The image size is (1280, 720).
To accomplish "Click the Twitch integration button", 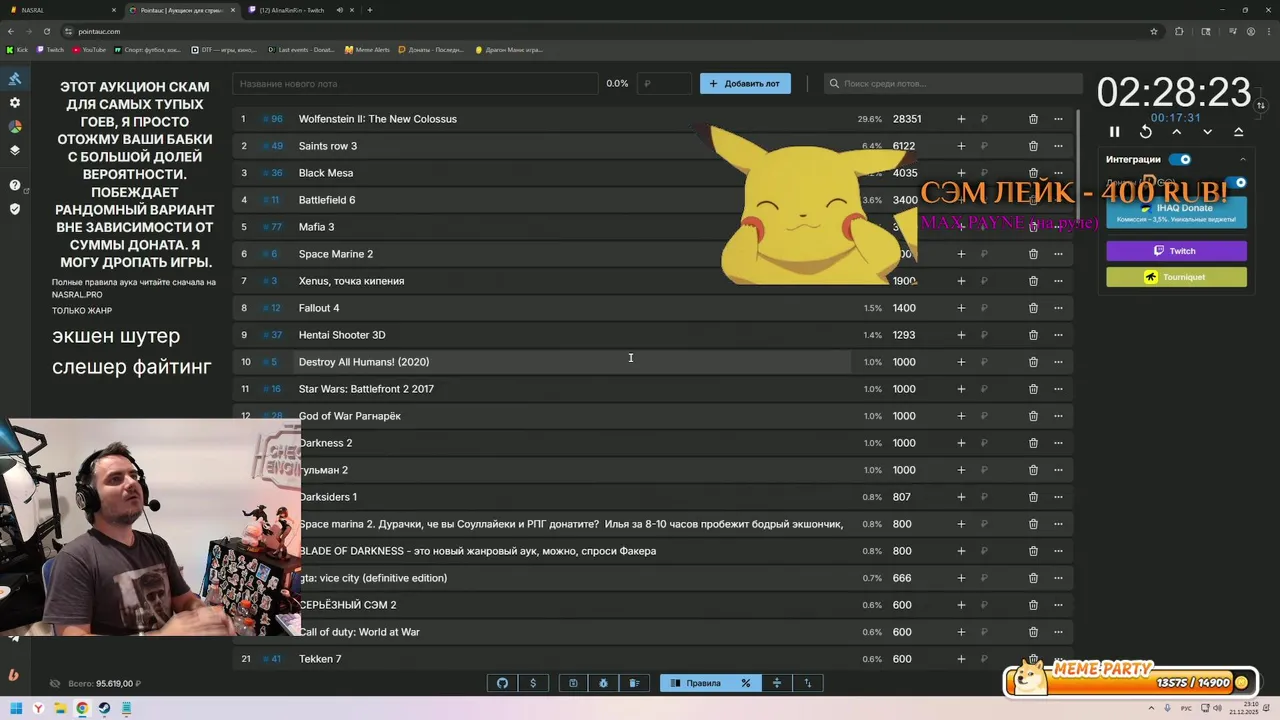I will [1177, 251].
